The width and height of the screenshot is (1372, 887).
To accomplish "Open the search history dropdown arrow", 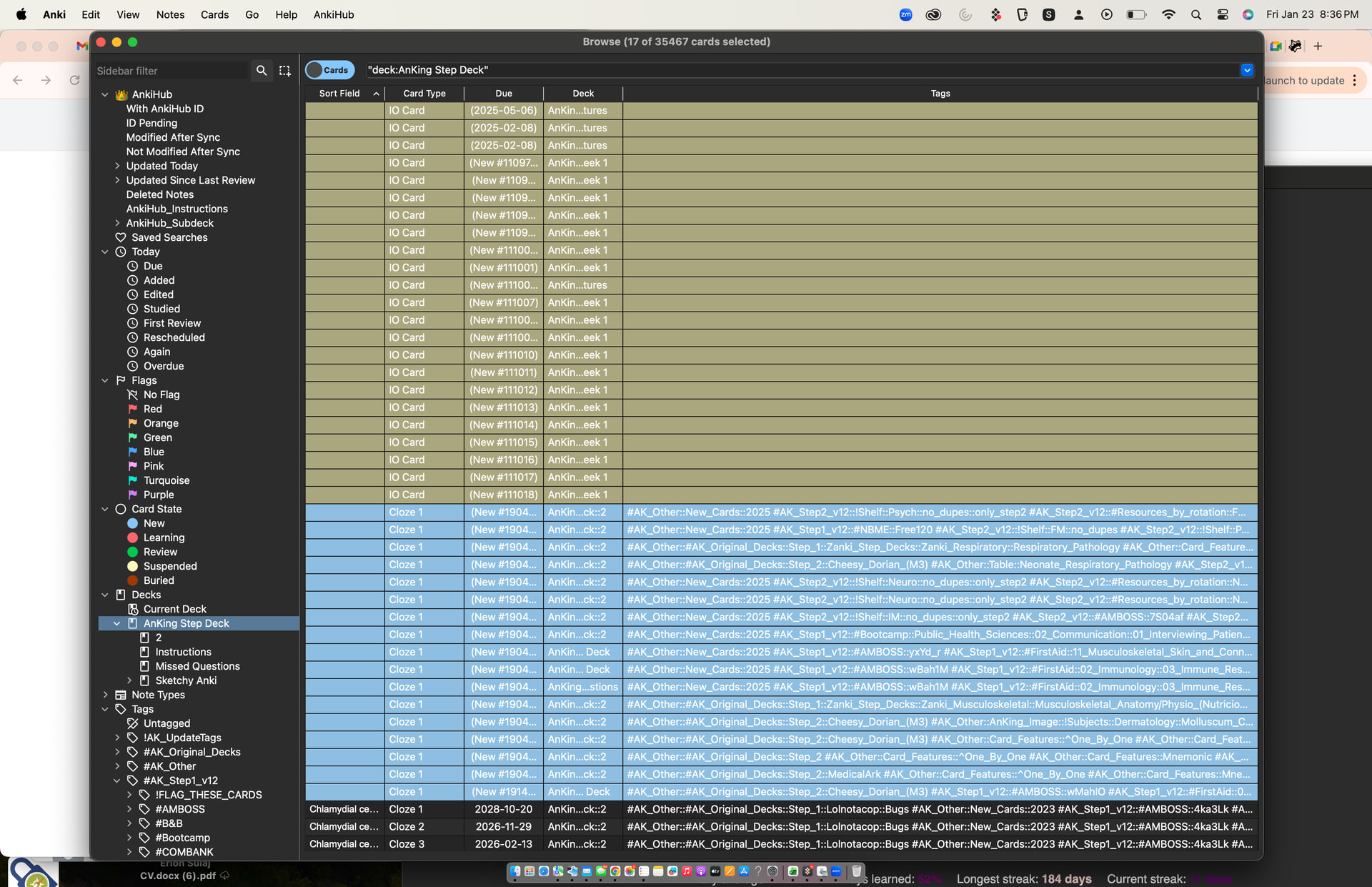I will 1247,70.
